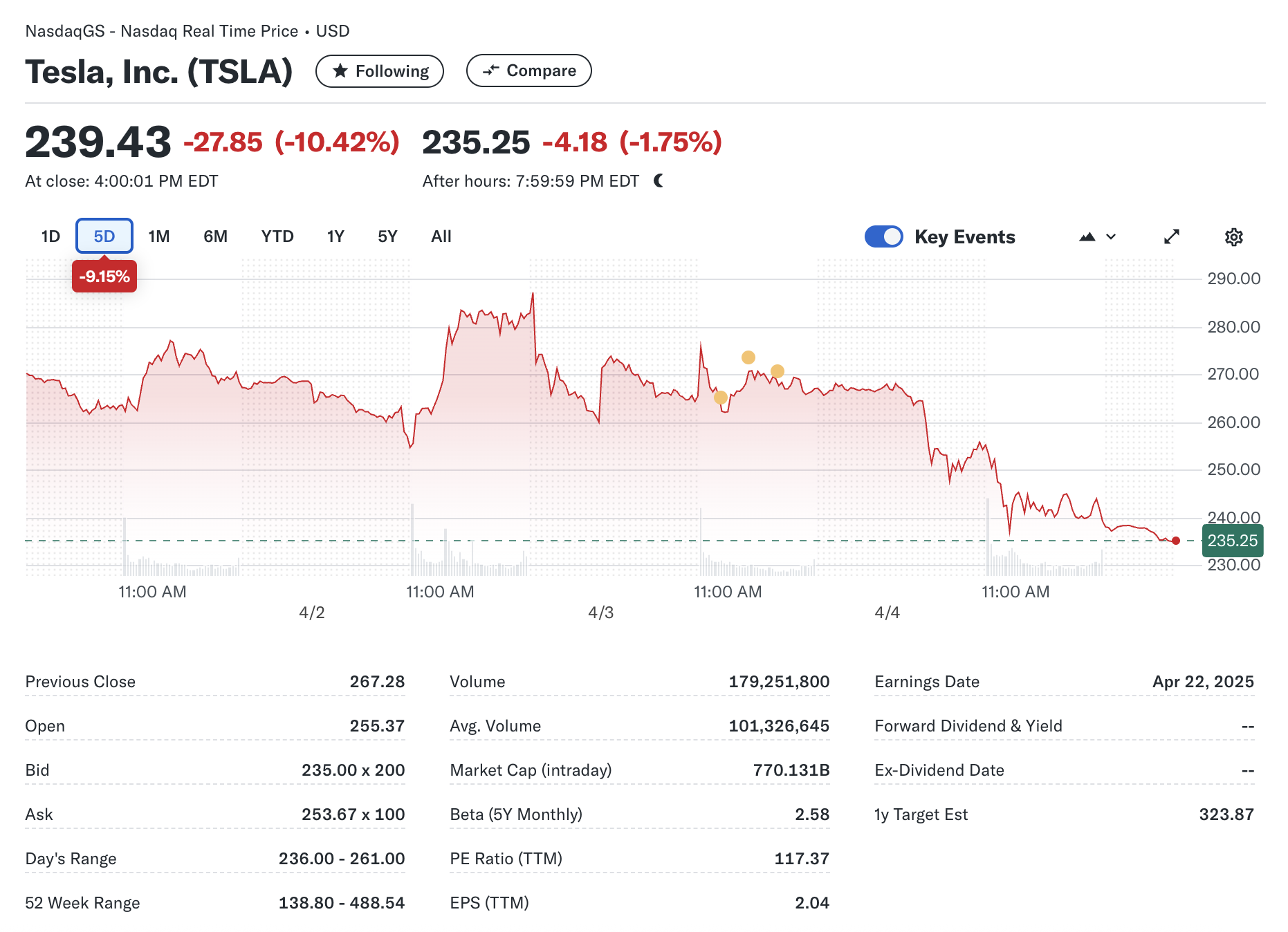Image resolution: width=1288 pixels, height=932 pixels.
Task: Click the 250.00 price axis label
Action: coord(1234,469)
